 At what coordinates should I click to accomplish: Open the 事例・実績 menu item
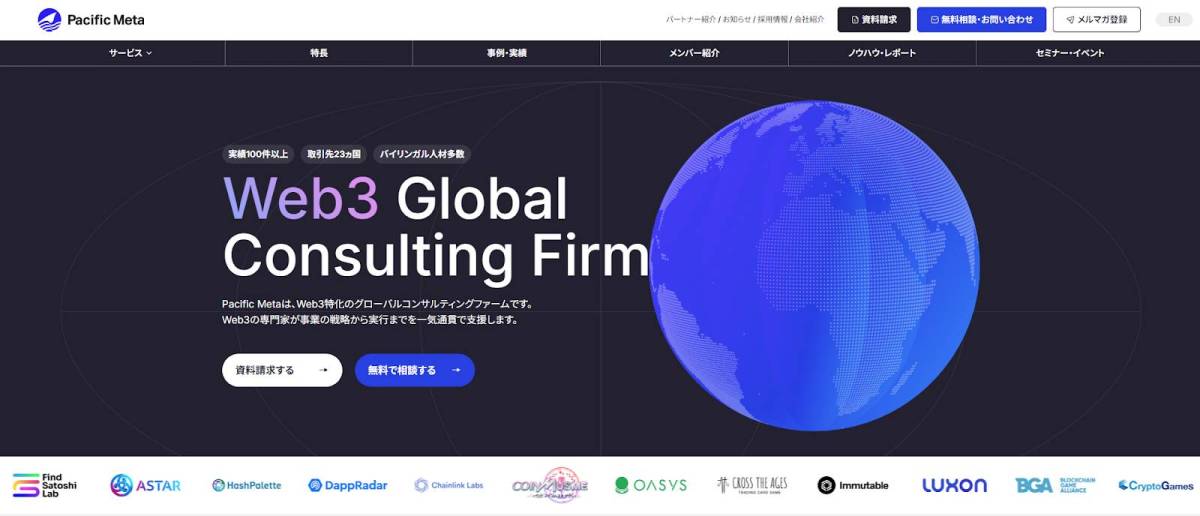click(506, 53)
